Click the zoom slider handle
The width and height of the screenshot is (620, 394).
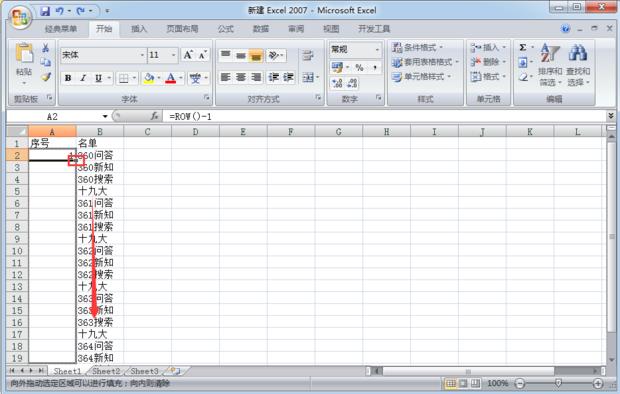pyautogui.click(x=558, y=383)
